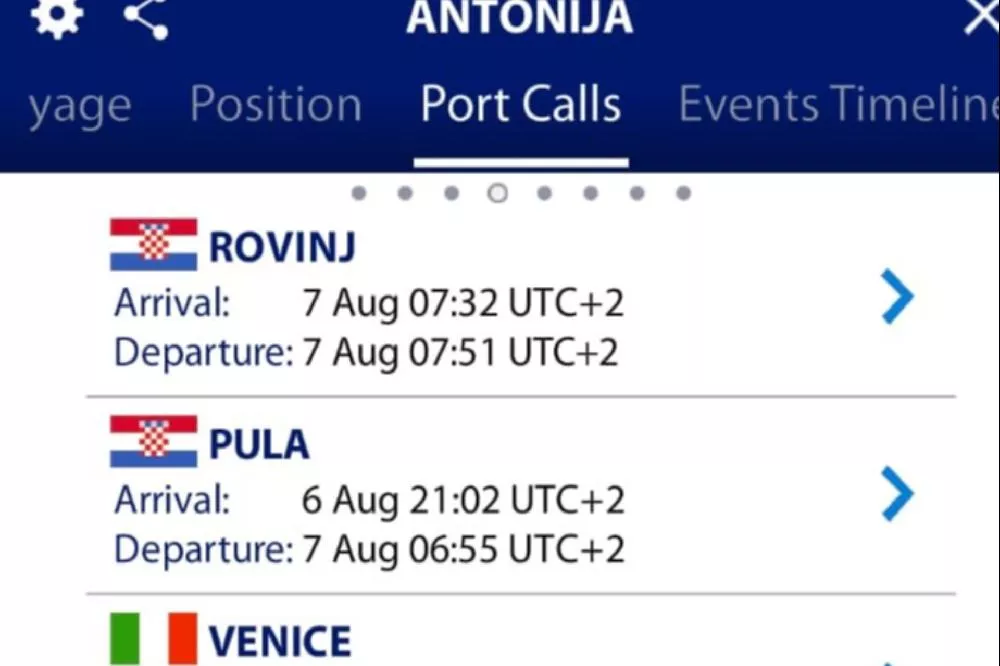Tap the ANTONIJA vessel title
Viewport: 1000px width, 666px height.
tap(520, 17)
